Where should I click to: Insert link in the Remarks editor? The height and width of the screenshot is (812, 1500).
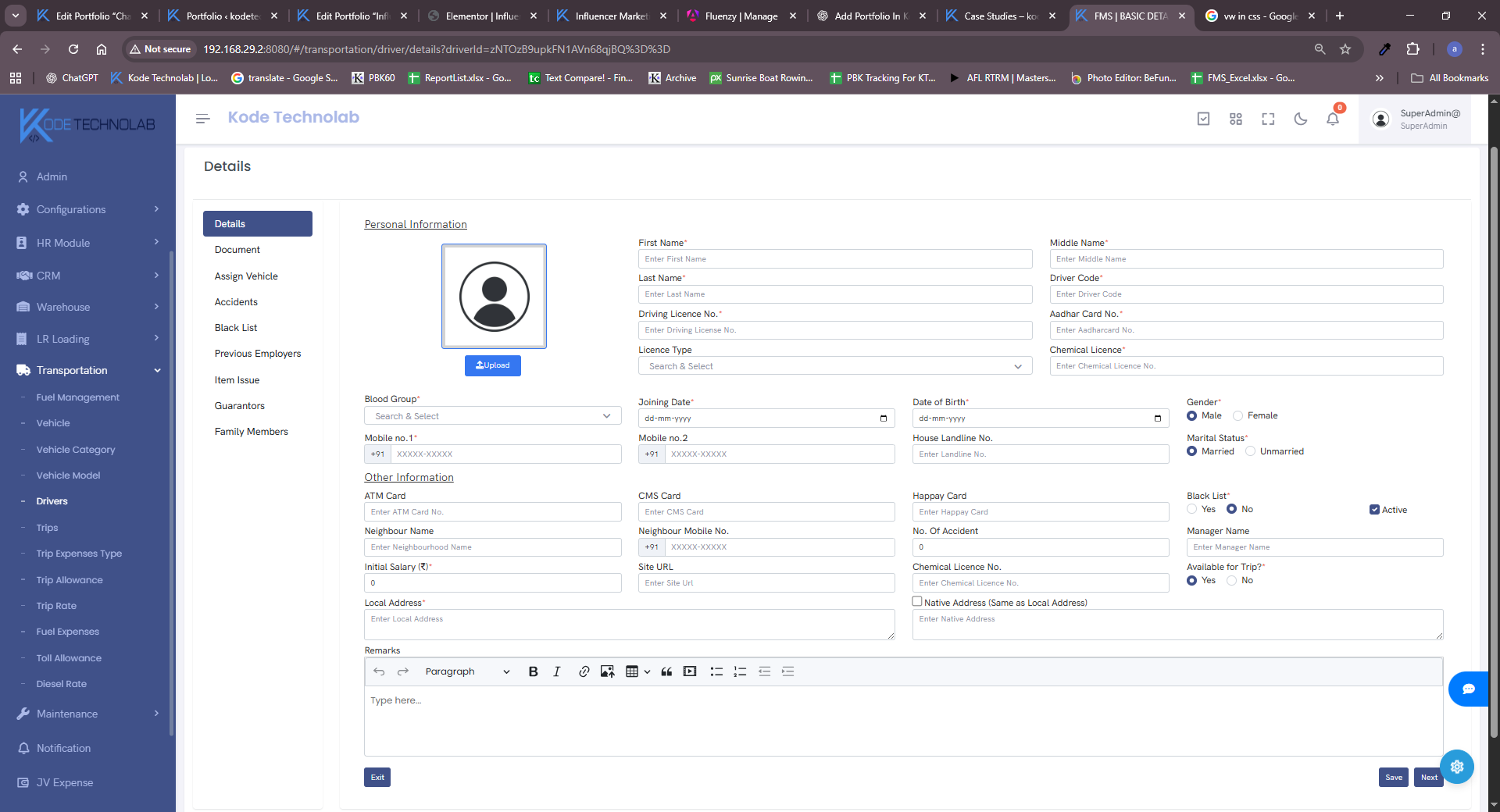point(584,671)
